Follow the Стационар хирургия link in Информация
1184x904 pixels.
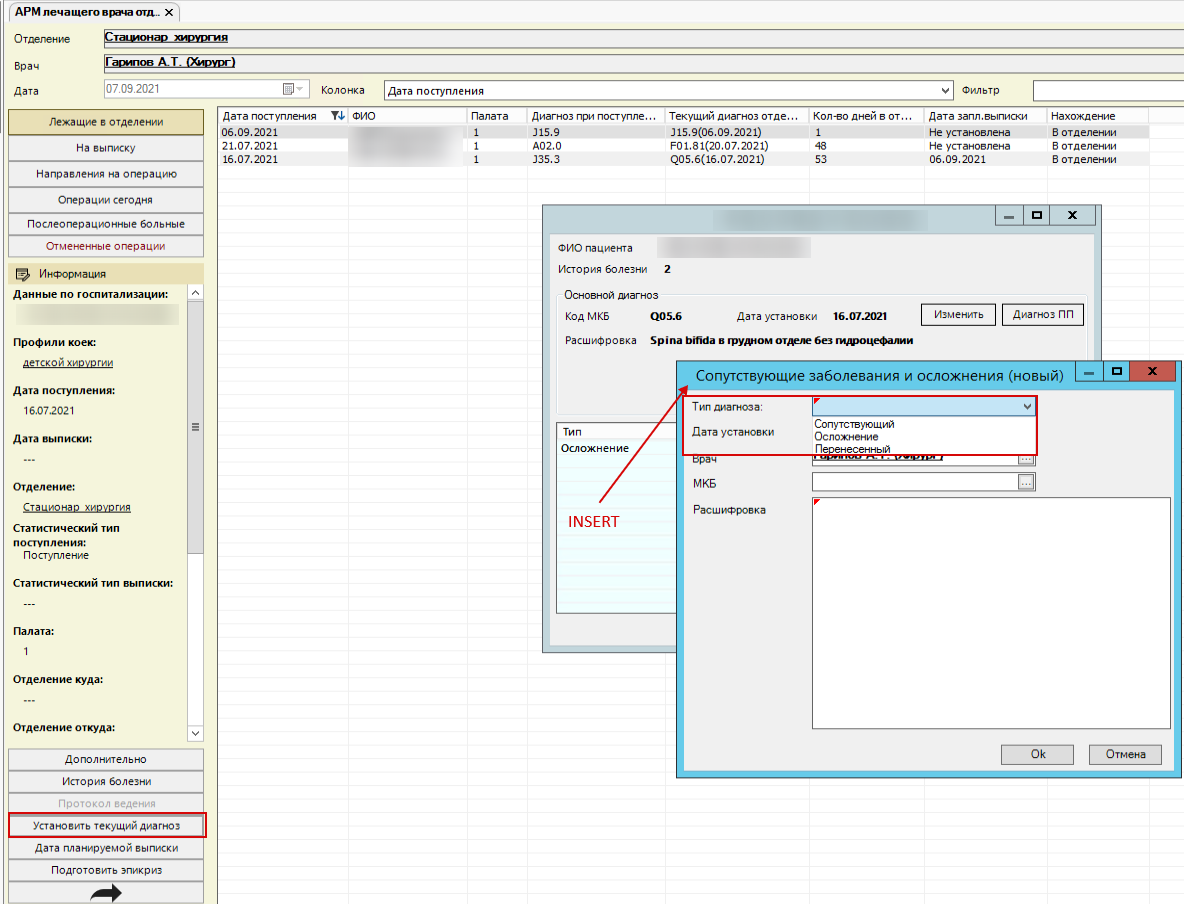(76, 507)
